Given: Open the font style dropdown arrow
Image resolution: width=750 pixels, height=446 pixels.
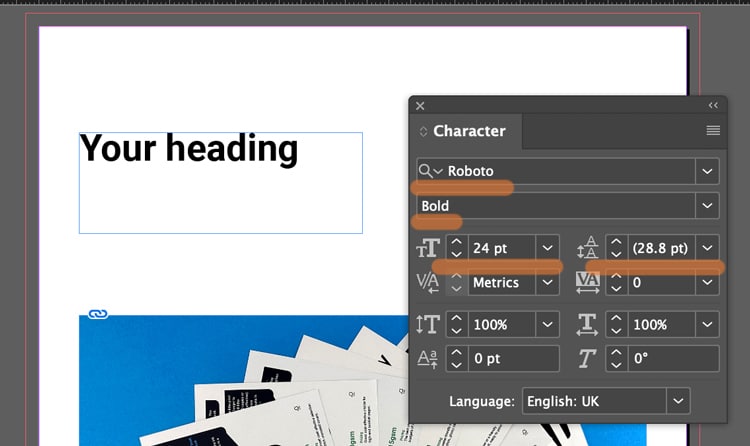Looking at the screenshot, I should tap(707, 206).
